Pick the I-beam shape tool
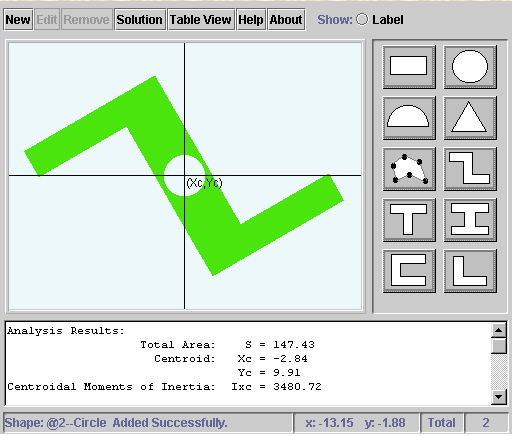Image resolution: width=513 pixels, height=436 pixels. point(470,220)
